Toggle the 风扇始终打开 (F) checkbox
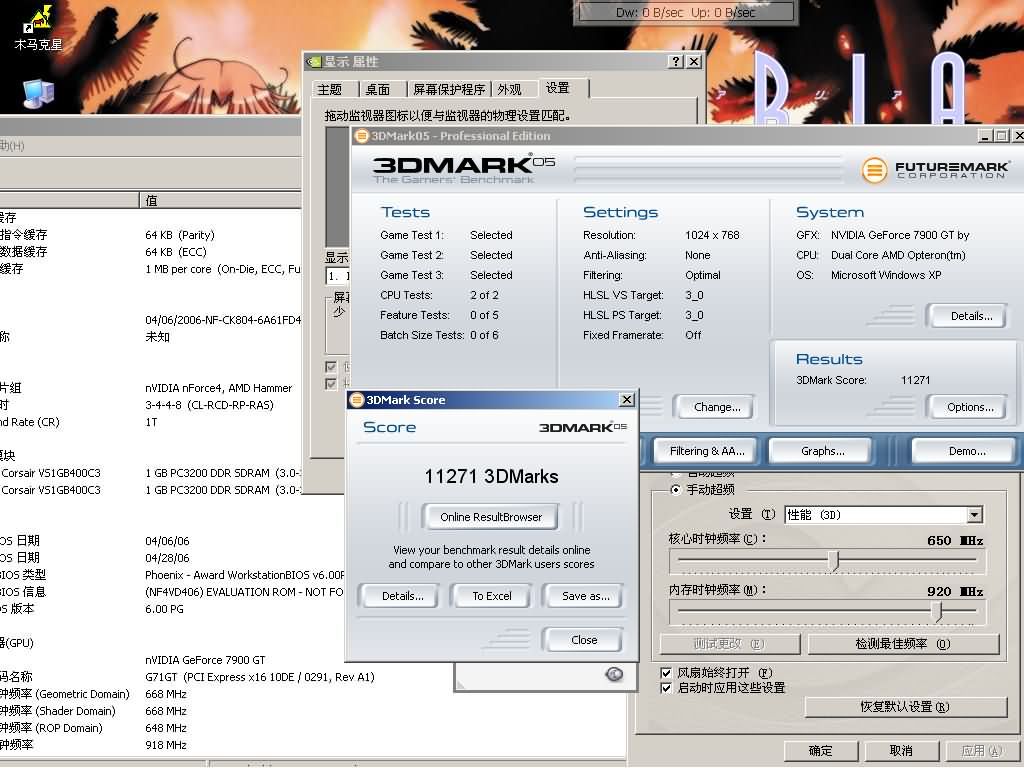This screenshot has width=1024, height=768. pyautogui.click(x=665, y=673)
